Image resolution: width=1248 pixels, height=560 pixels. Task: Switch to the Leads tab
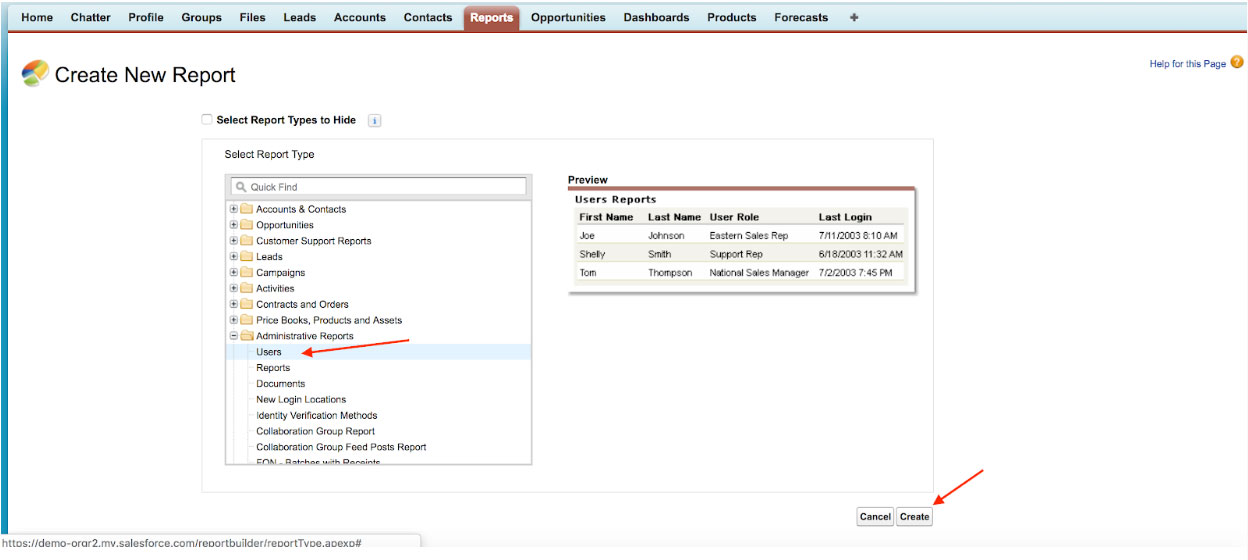tap(300, 17)
